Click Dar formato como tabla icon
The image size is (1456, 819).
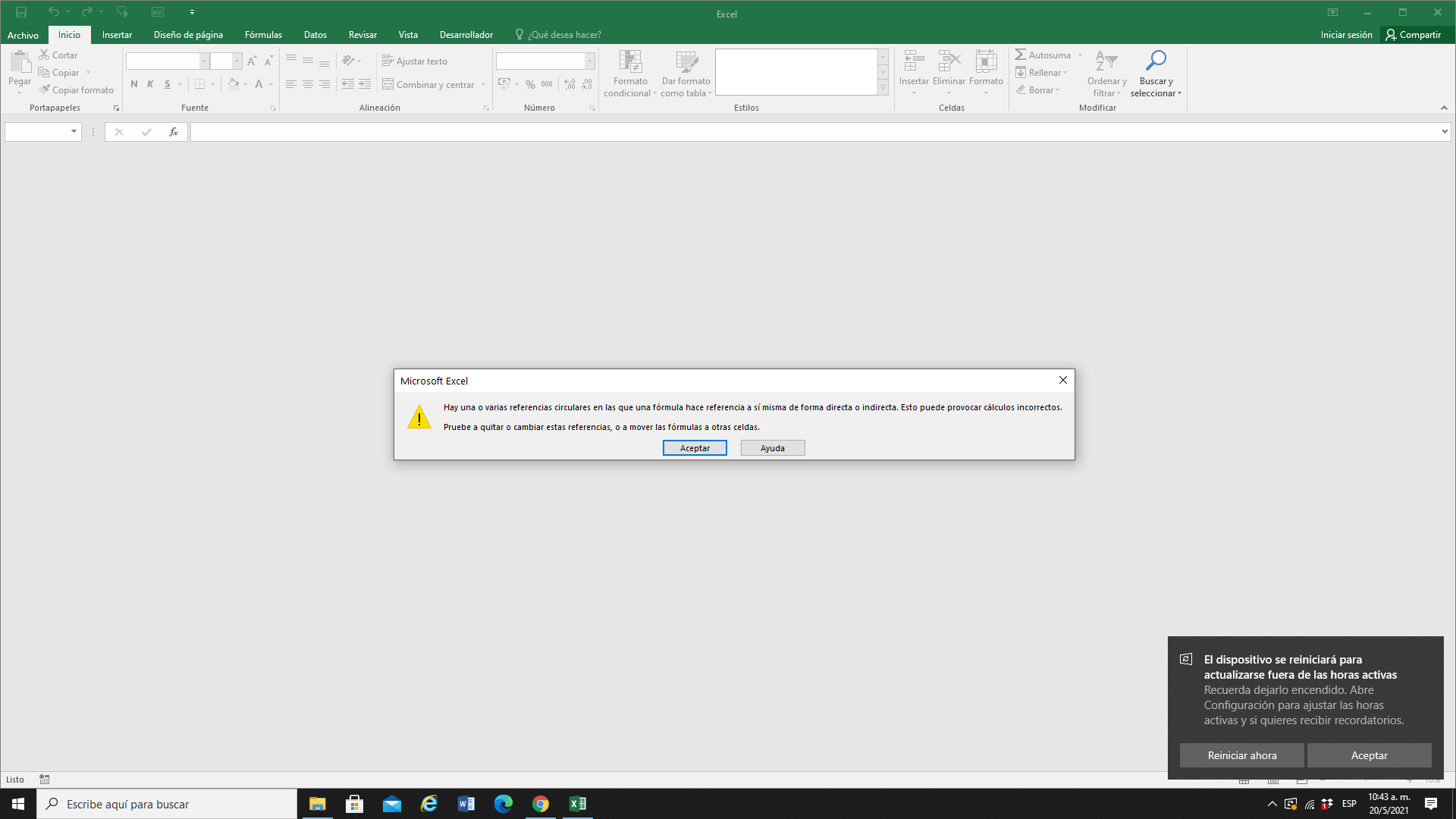686,62
